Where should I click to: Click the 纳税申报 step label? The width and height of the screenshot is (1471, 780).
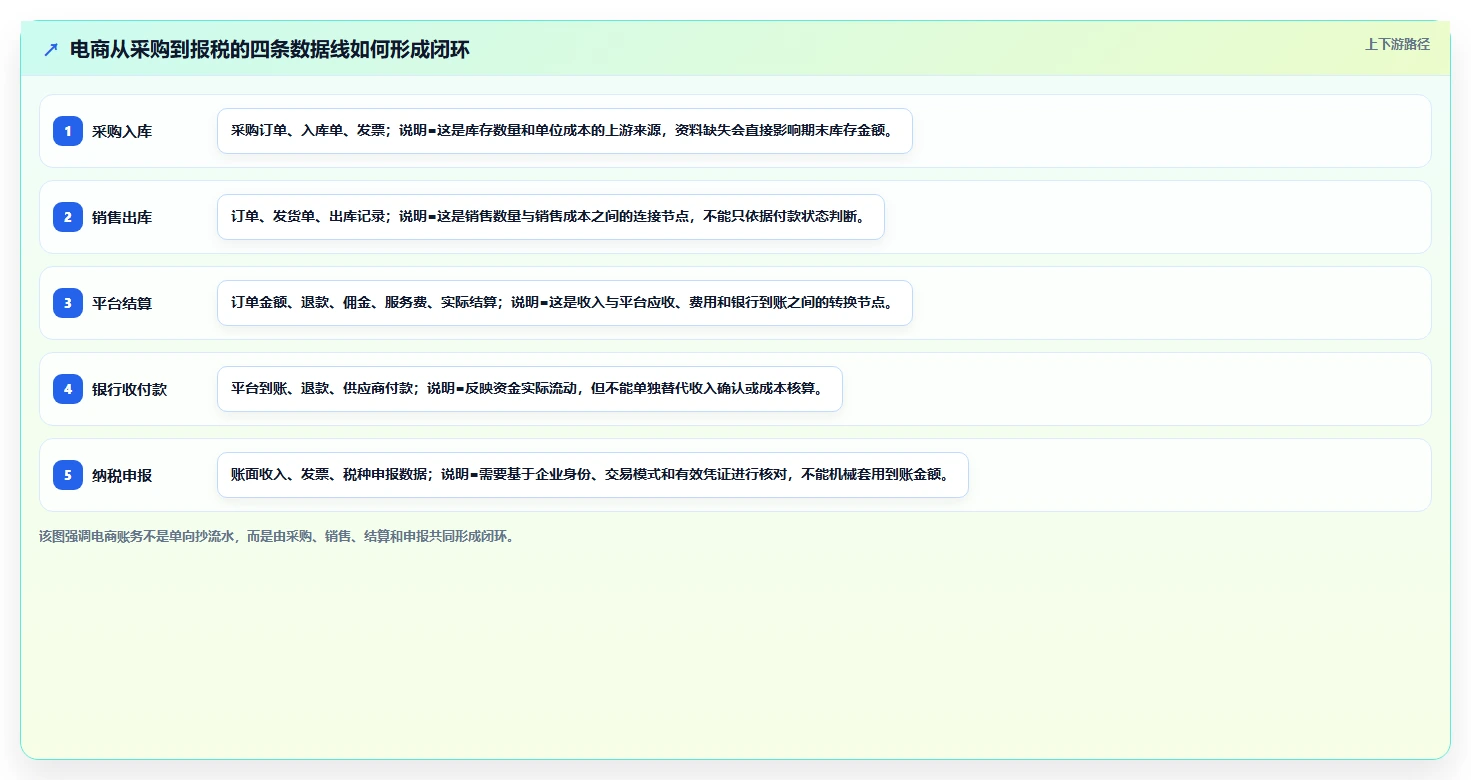pos(122,475)
